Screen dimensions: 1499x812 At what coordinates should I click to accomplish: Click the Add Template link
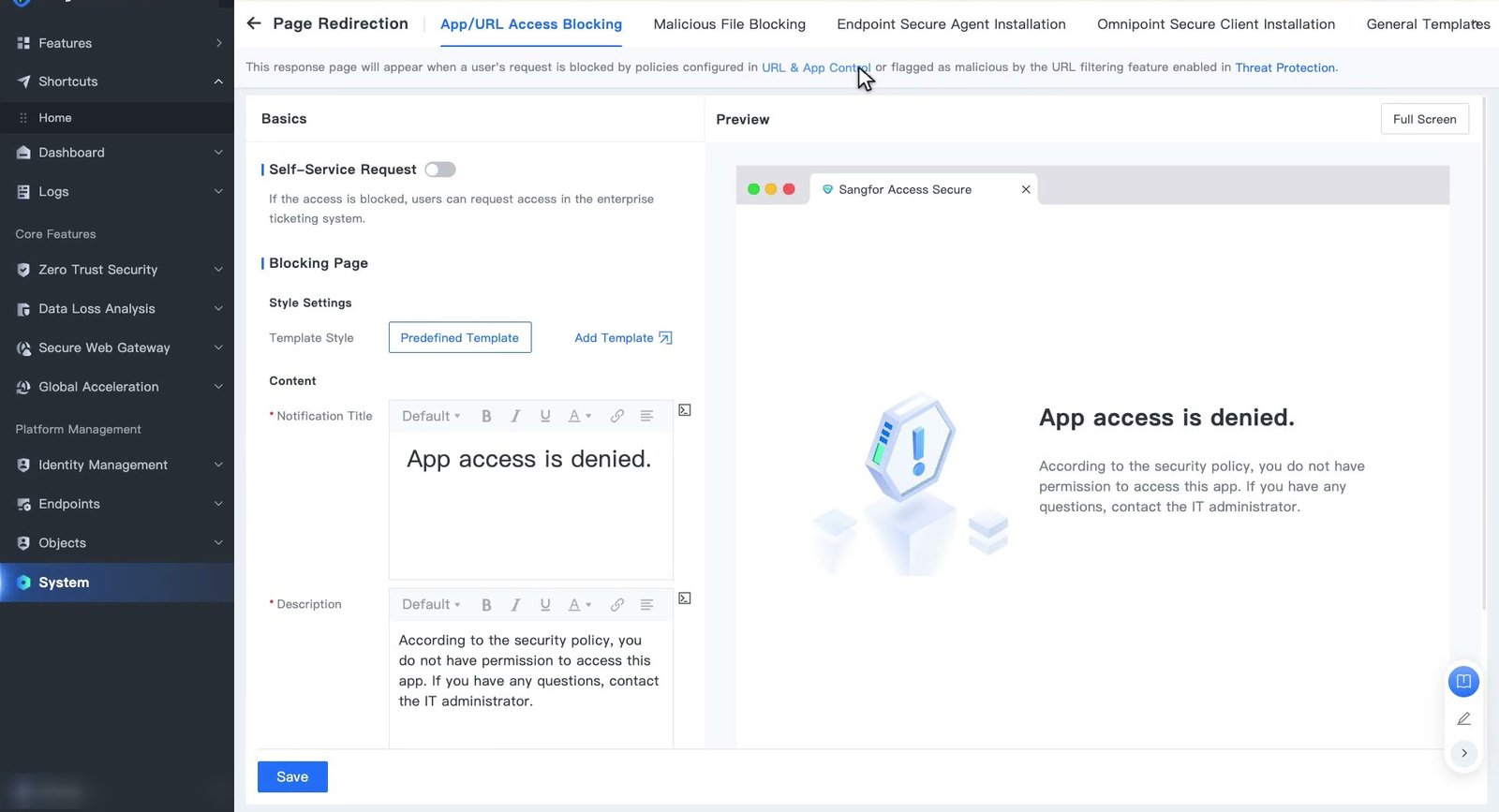pos(623,338)
